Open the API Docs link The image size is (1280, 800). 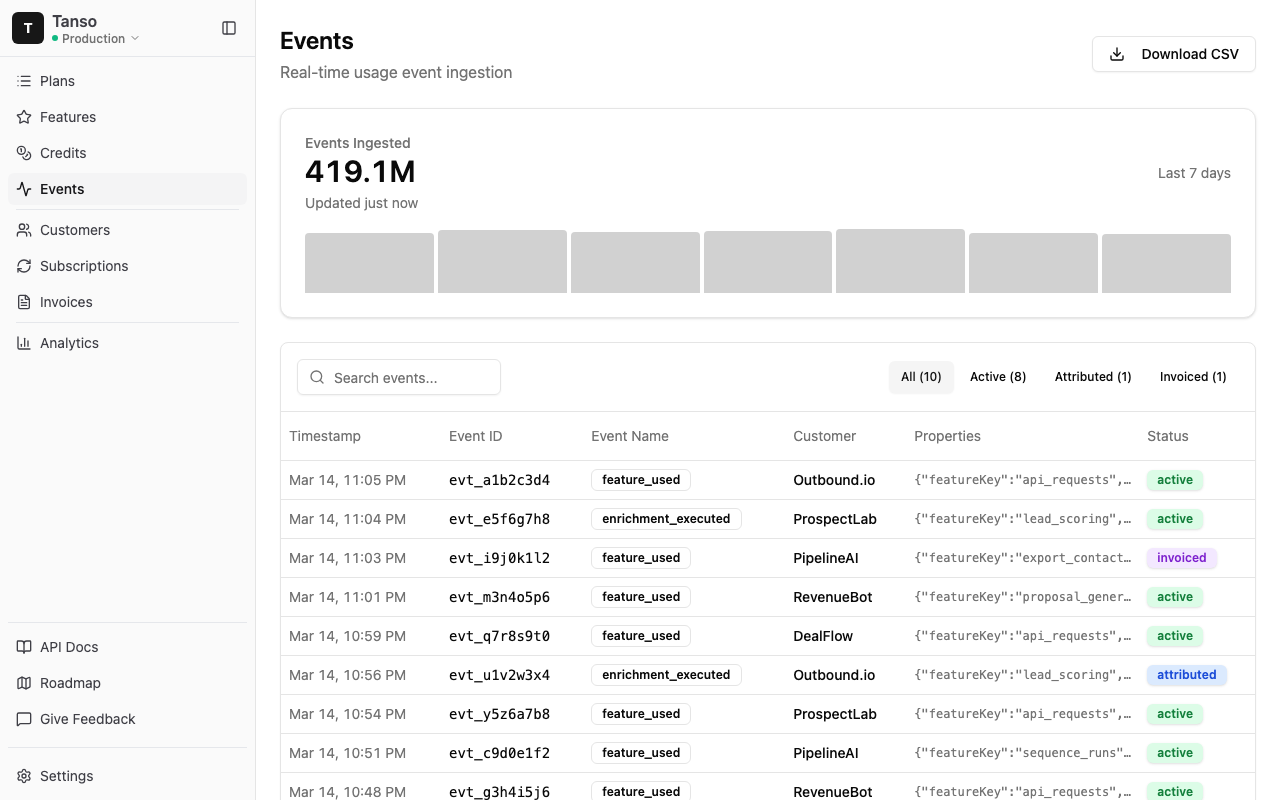coord(69,647)
